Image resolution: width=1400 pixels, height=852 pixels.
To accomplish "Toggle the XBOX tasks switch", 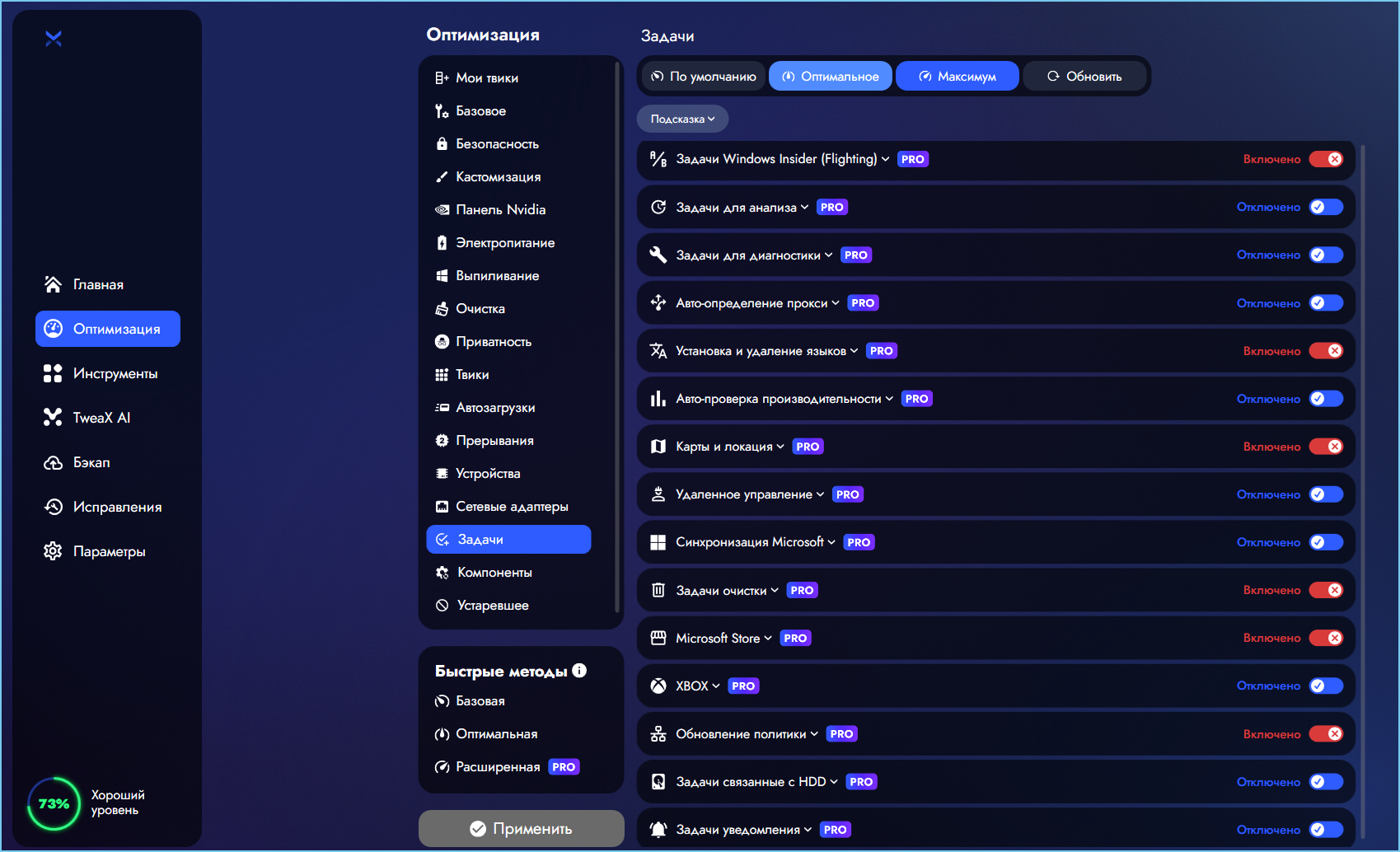I will coord(1326,686).
